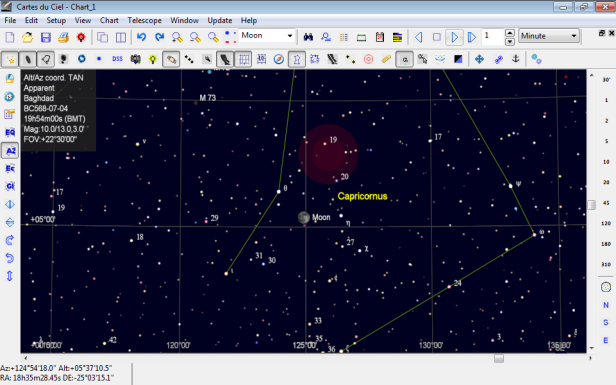Expand the Moon object dropdown list
Screen dimensions: 616x385
290,36
